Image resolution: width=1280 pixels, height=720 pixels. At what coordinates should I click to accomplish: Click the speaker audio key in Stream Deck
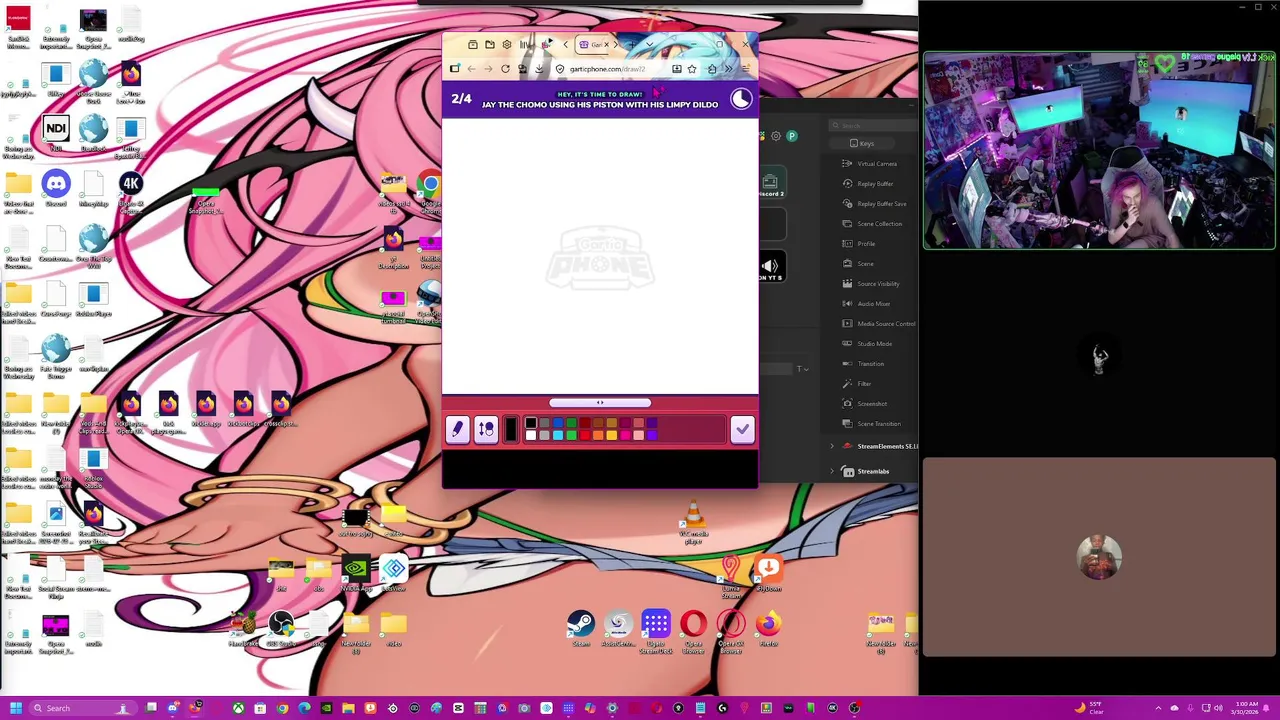click(x=770, y=267)
